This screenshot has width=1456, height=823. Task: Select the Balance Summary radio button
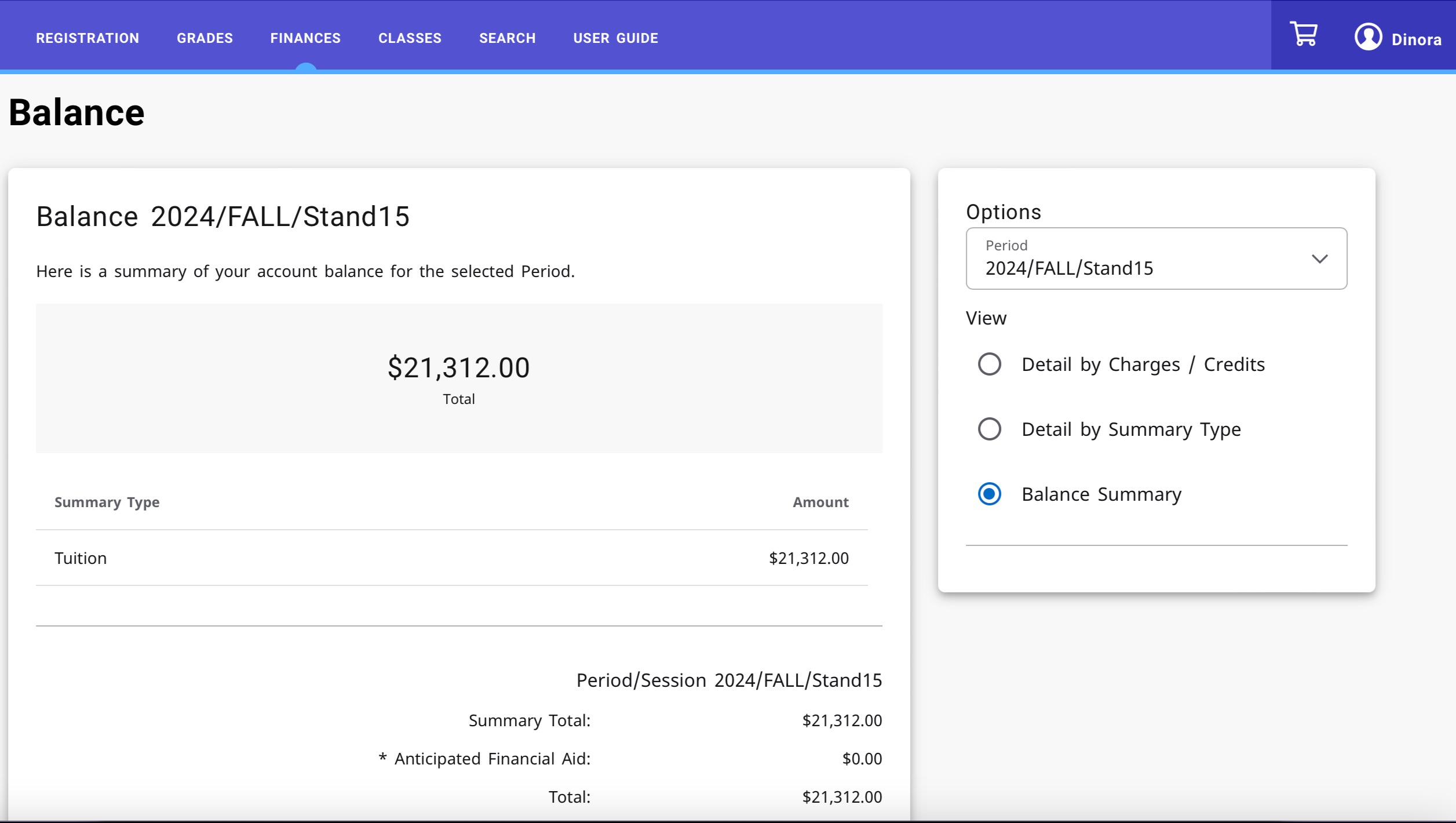989,494
